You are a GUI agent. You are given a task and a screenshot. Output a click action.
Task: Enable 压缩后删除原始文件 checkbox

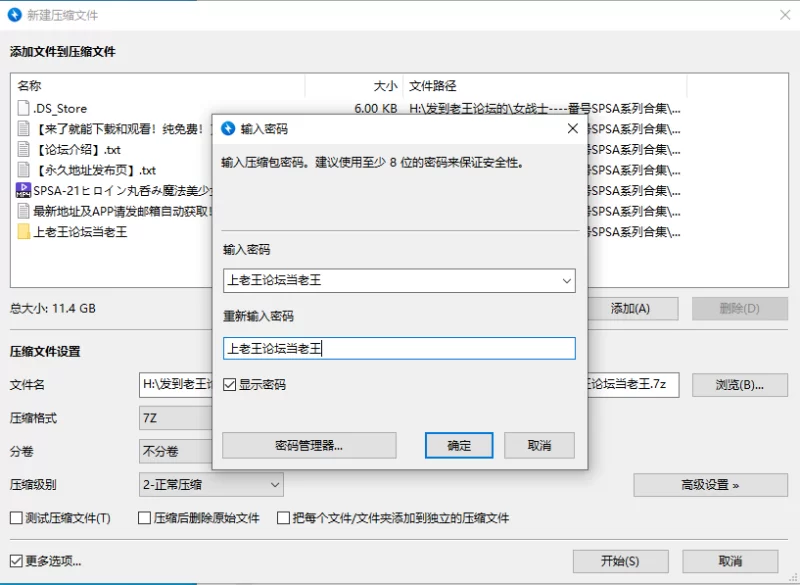144,518
